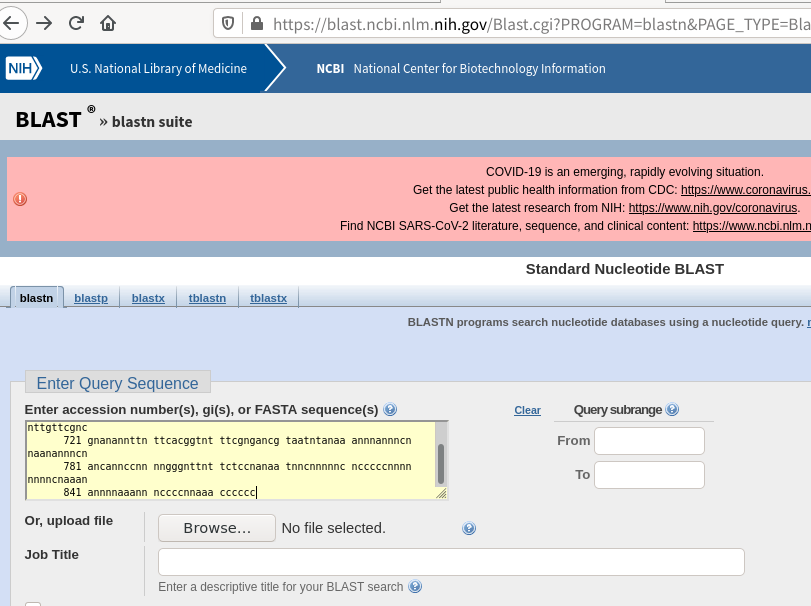Open the NIH coronavirus research link
The image size is (811, 606).
pyautogui.click(x=713, y=208)
